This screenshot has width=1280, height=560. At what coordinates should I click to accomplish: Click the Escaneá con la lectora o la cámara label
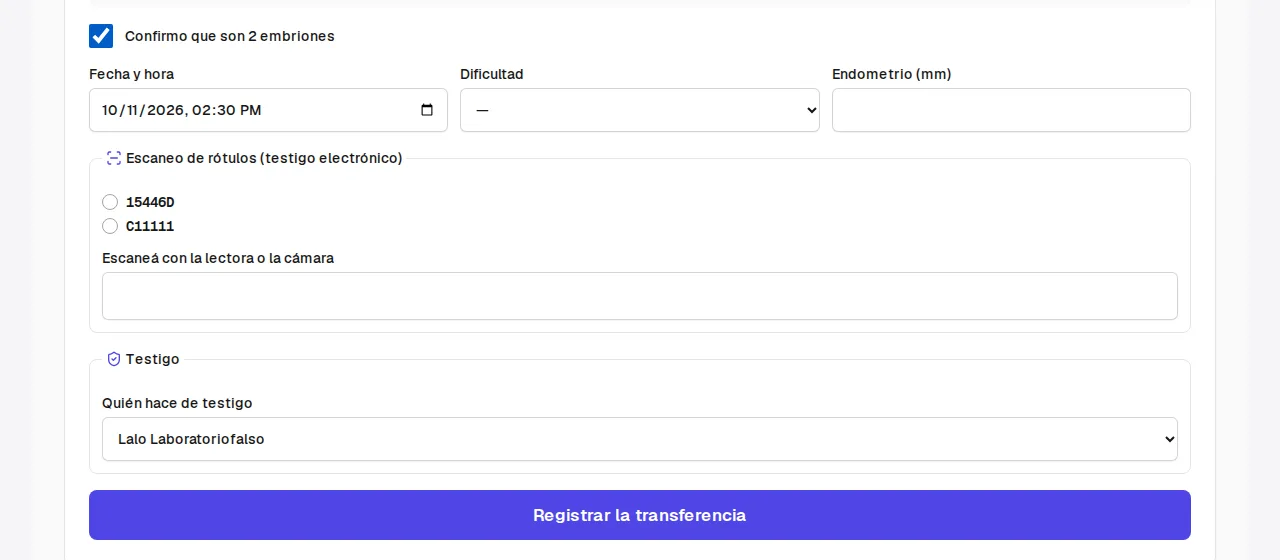[218, 258]
